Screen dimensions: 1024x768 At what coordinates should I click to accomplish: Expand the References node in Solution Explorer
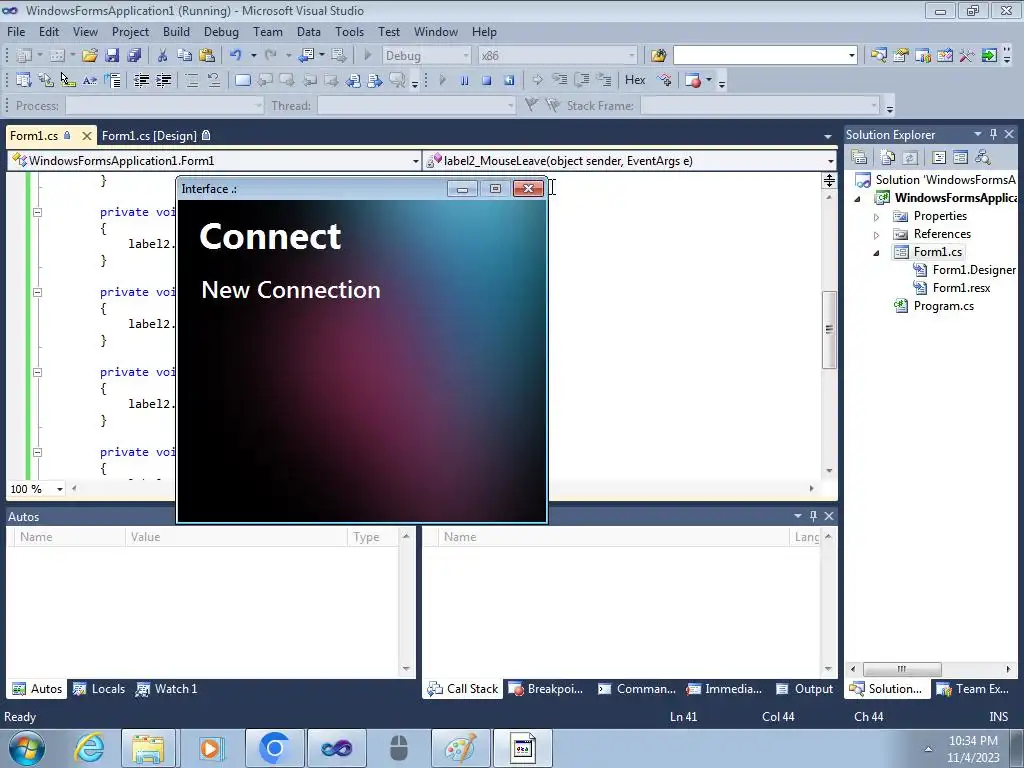876,234
